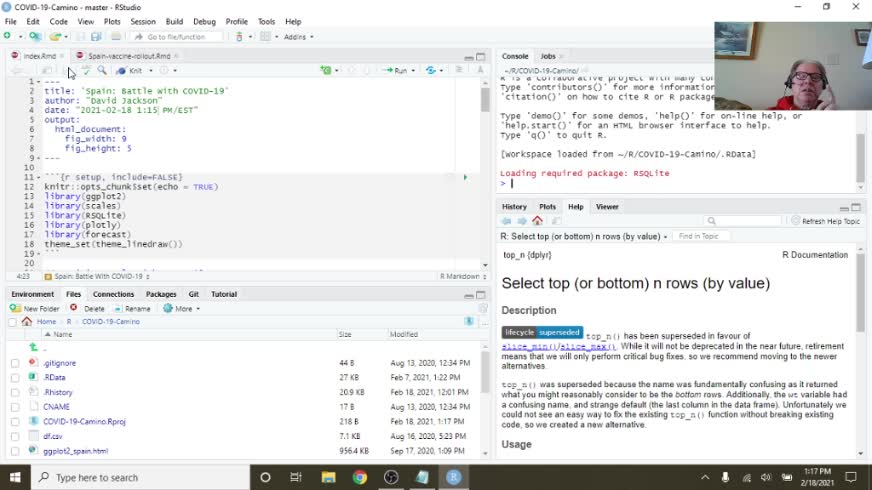Switch to the Environment tab
The height and width of the screenshot is (490, 872).
(32, 294)
